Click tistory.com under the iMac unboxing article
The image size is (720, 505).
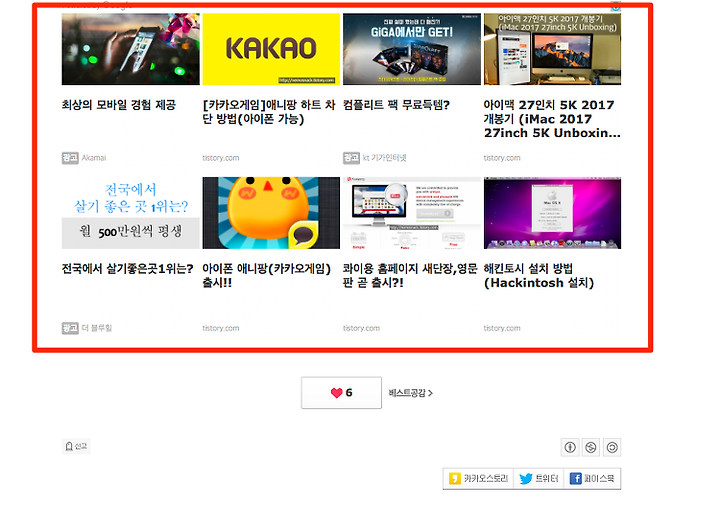pos(502,158)
